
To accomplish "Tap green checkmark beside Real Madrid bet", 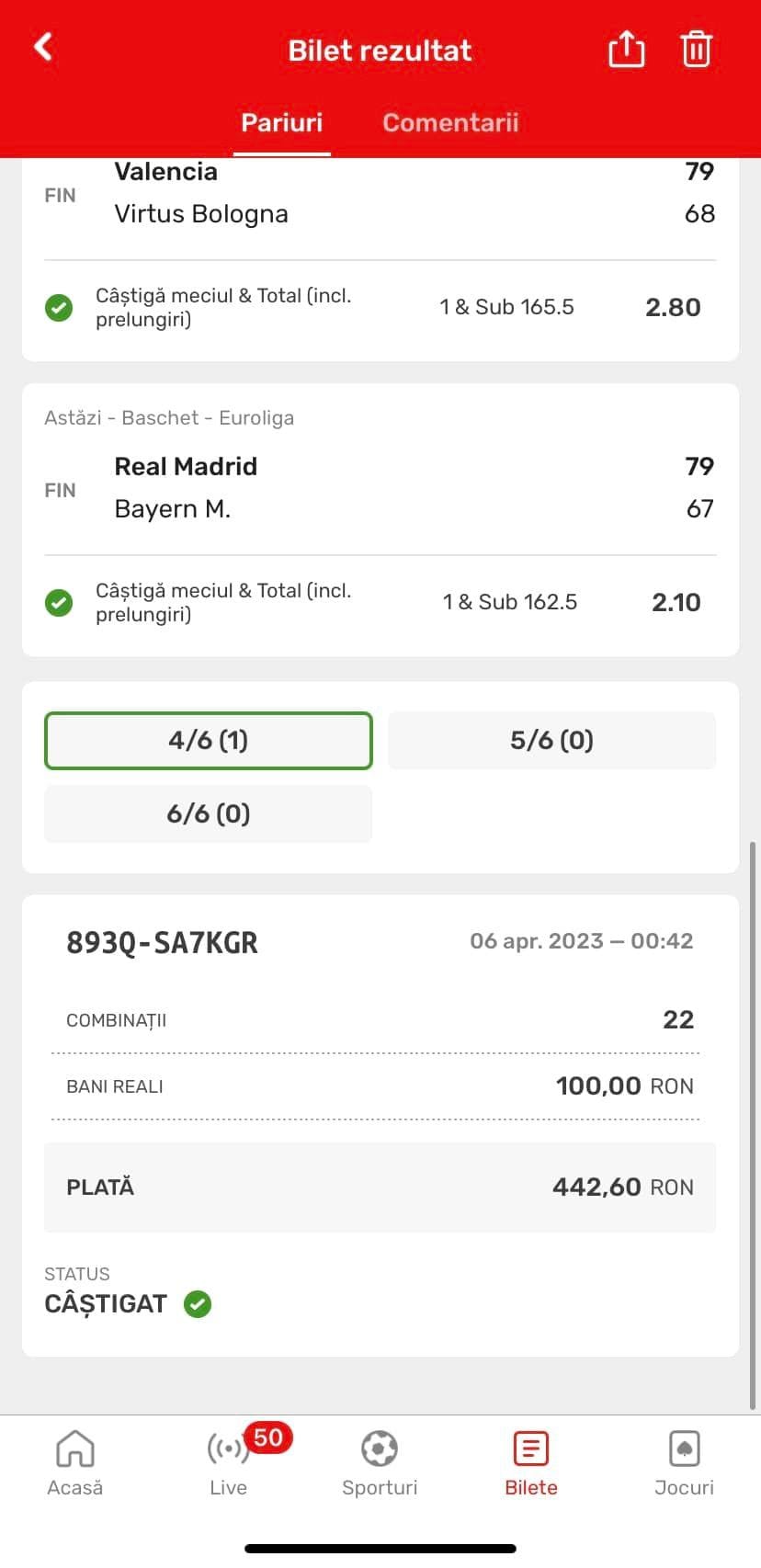I will (x=59, y=602).
